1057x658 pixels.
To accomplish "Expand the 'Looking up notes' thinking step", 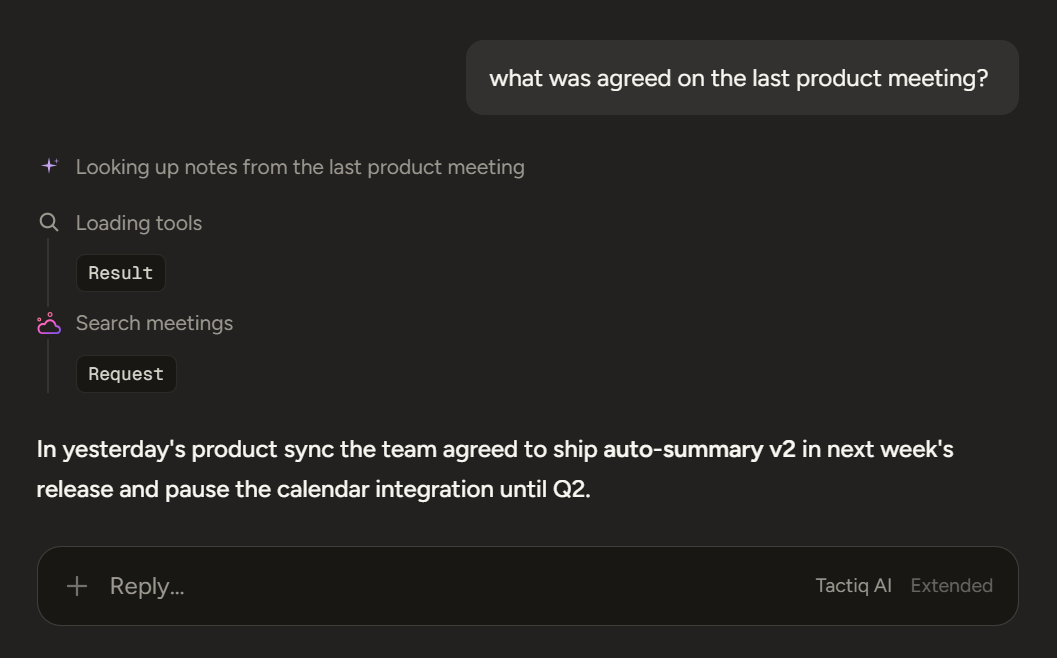I will tap(300, 167).
